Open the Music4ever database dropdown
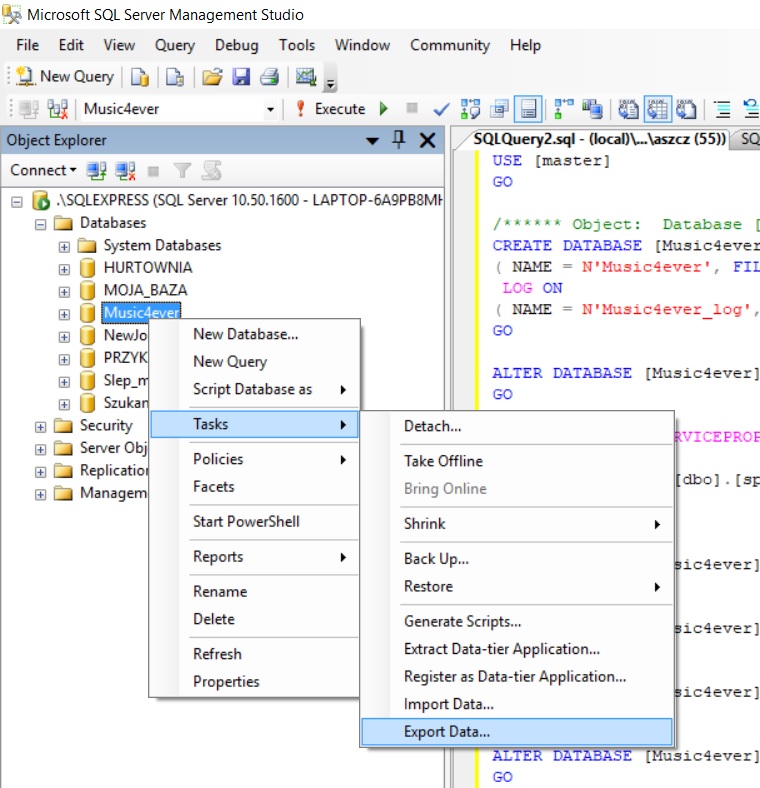The width and height of the screenshot is (760, 788). pyautogui.click(x=270, y=109)
